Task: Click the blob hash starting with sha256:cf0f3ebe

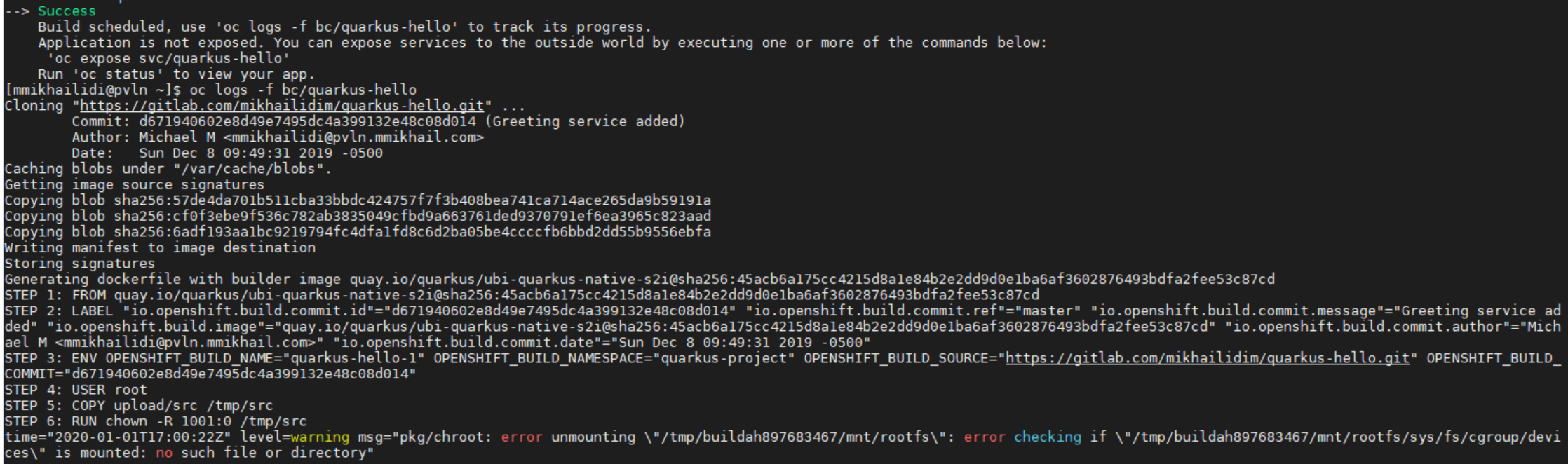Action: [x=412, y=217]
